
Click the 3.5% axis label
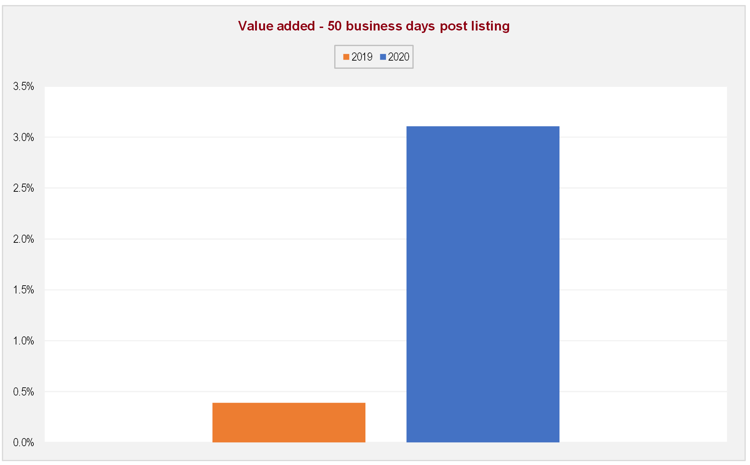[x=23, y=87]
